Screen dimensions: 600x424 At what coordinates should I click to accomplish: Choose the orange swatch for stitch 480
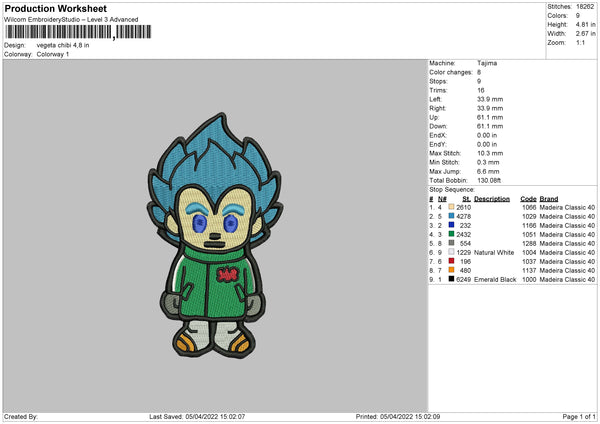[x=451, y=270]
